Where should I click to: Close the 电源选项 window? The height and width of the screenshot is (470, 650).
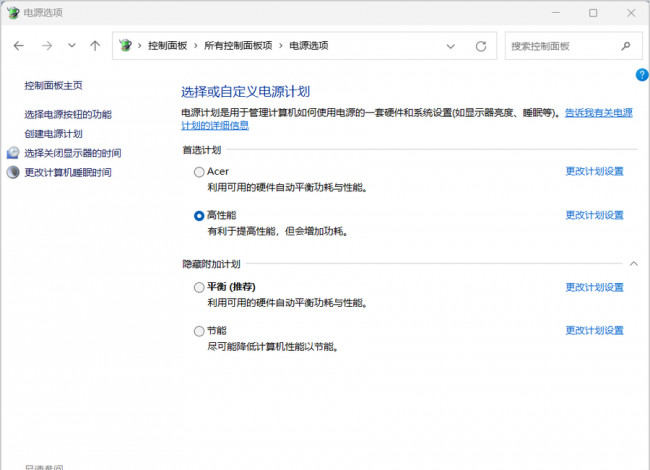click(x=631, y=13)
